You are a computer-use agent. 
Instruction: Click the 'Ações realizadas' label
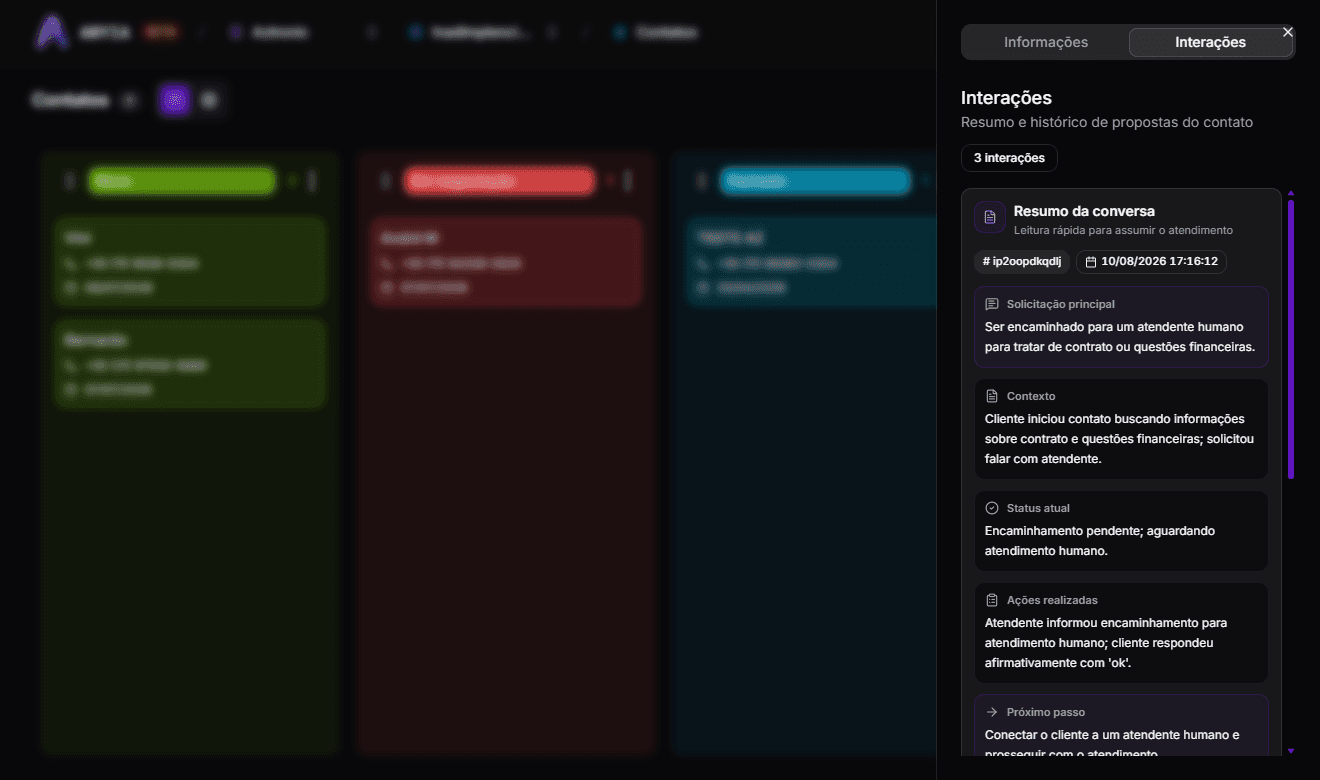pos(1052,600)
